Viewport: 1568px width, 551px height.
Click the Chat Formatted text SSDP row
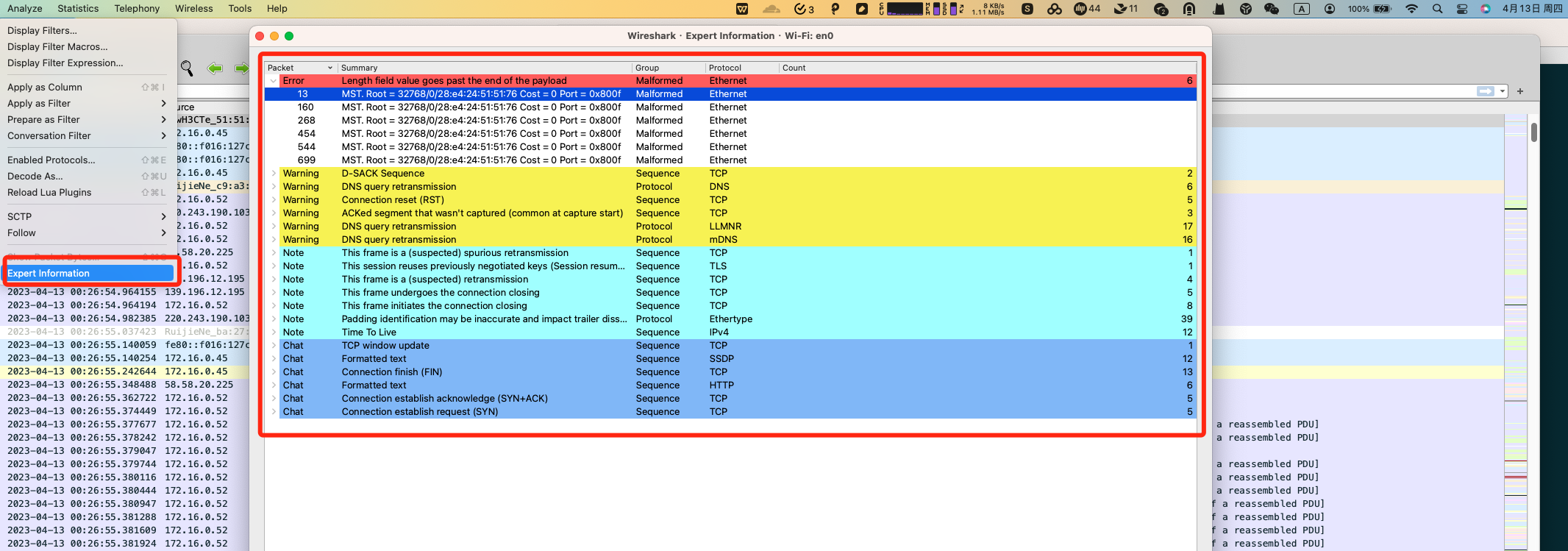730,359
